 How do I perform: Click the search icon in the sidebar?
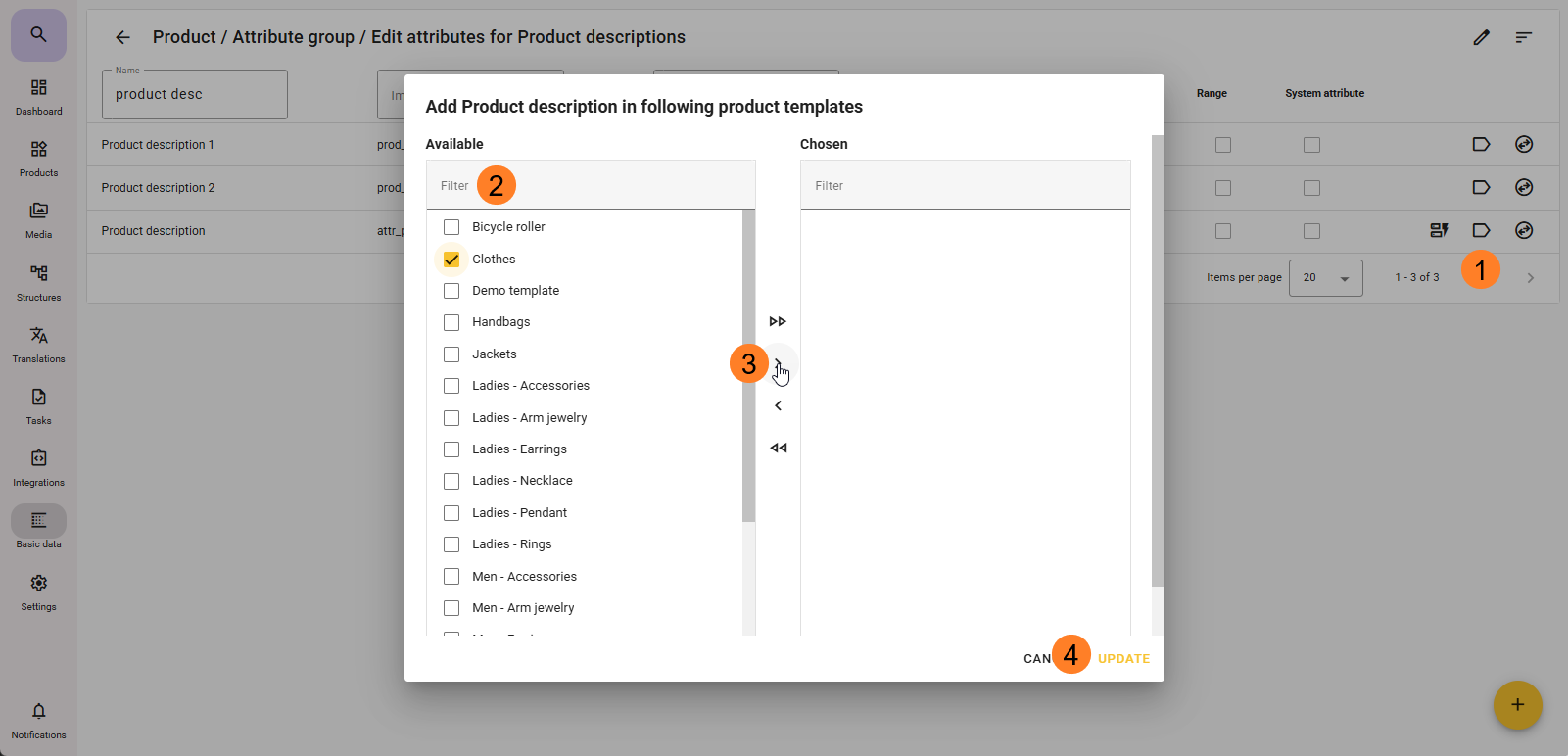point(38,35)
